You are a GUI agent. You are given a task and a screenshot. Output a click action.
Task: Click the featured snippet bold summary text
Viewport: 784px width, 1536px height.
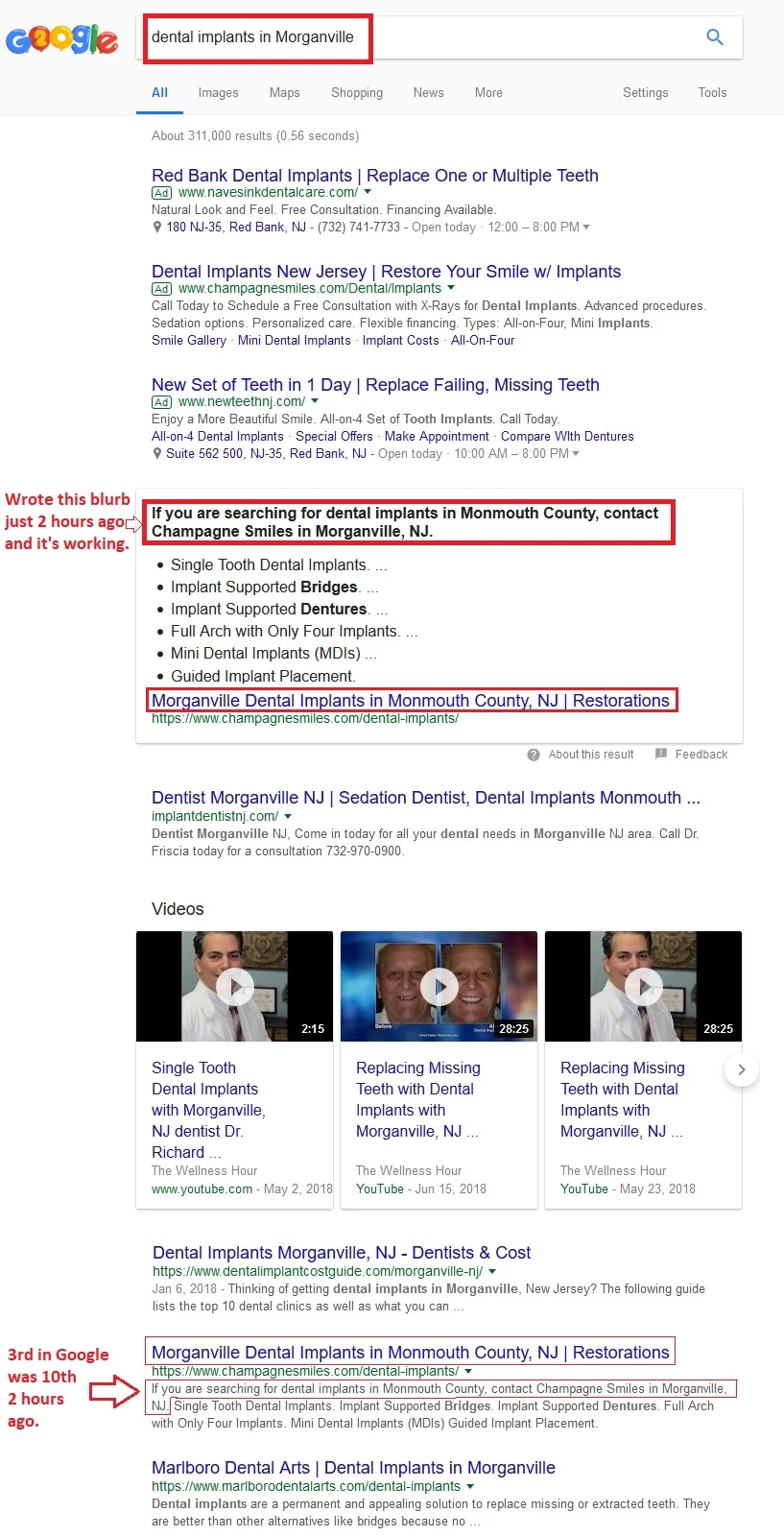click(405, 522)
